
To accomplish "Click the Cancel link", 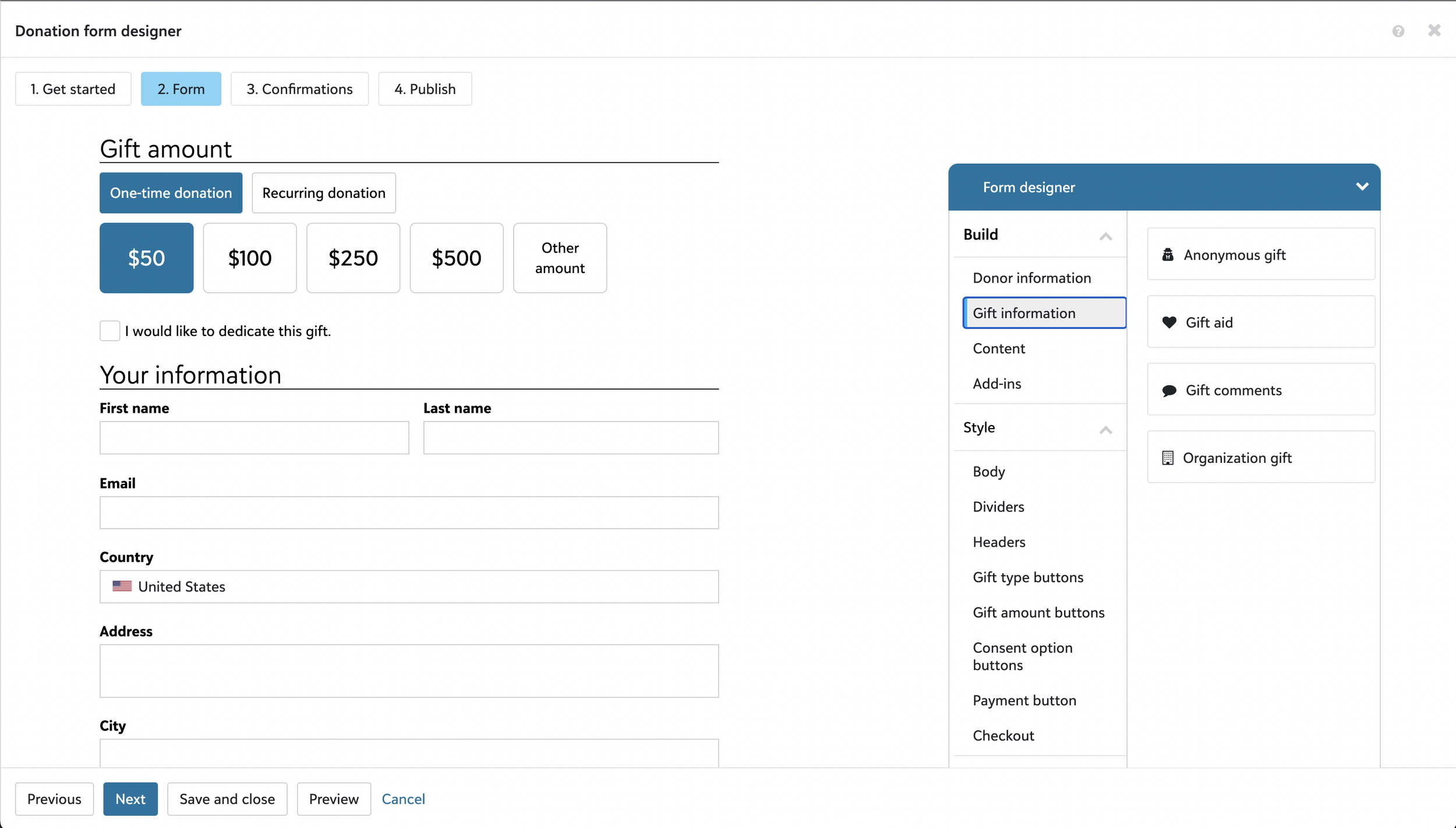I will (x=403, y=799).
